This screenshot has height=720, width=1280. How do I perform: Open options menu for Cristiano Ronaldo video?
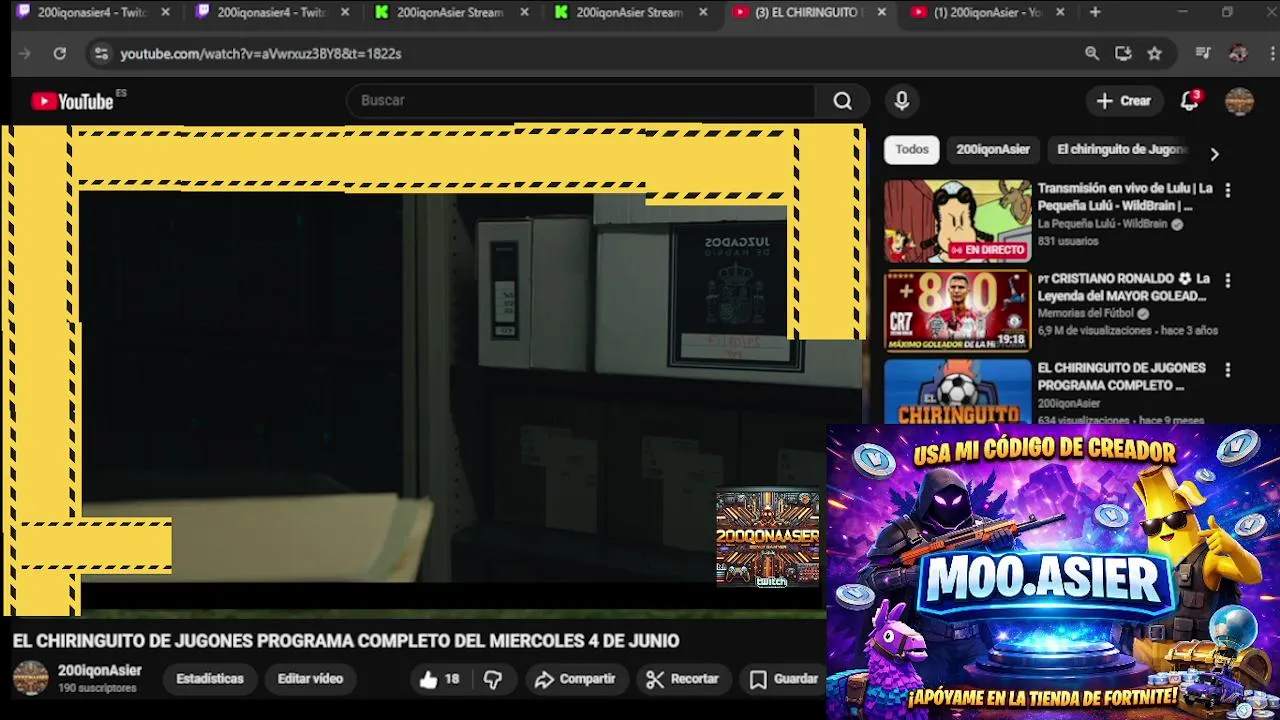tap(1228, 281)
